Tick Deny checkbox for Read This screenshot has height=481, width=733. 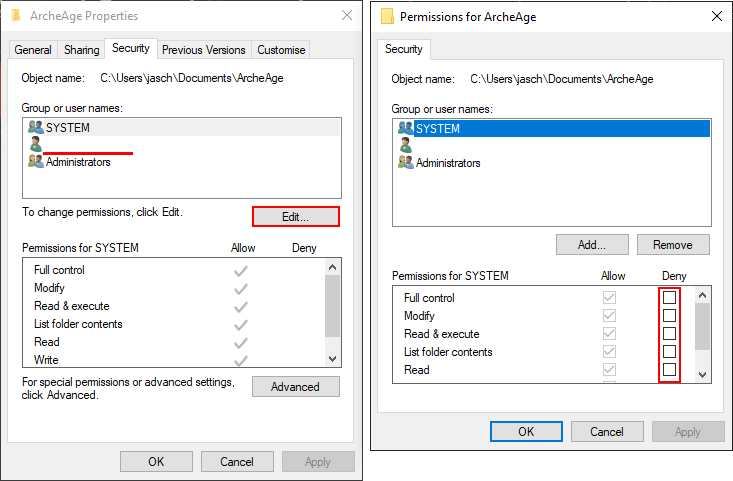[669, 369]
